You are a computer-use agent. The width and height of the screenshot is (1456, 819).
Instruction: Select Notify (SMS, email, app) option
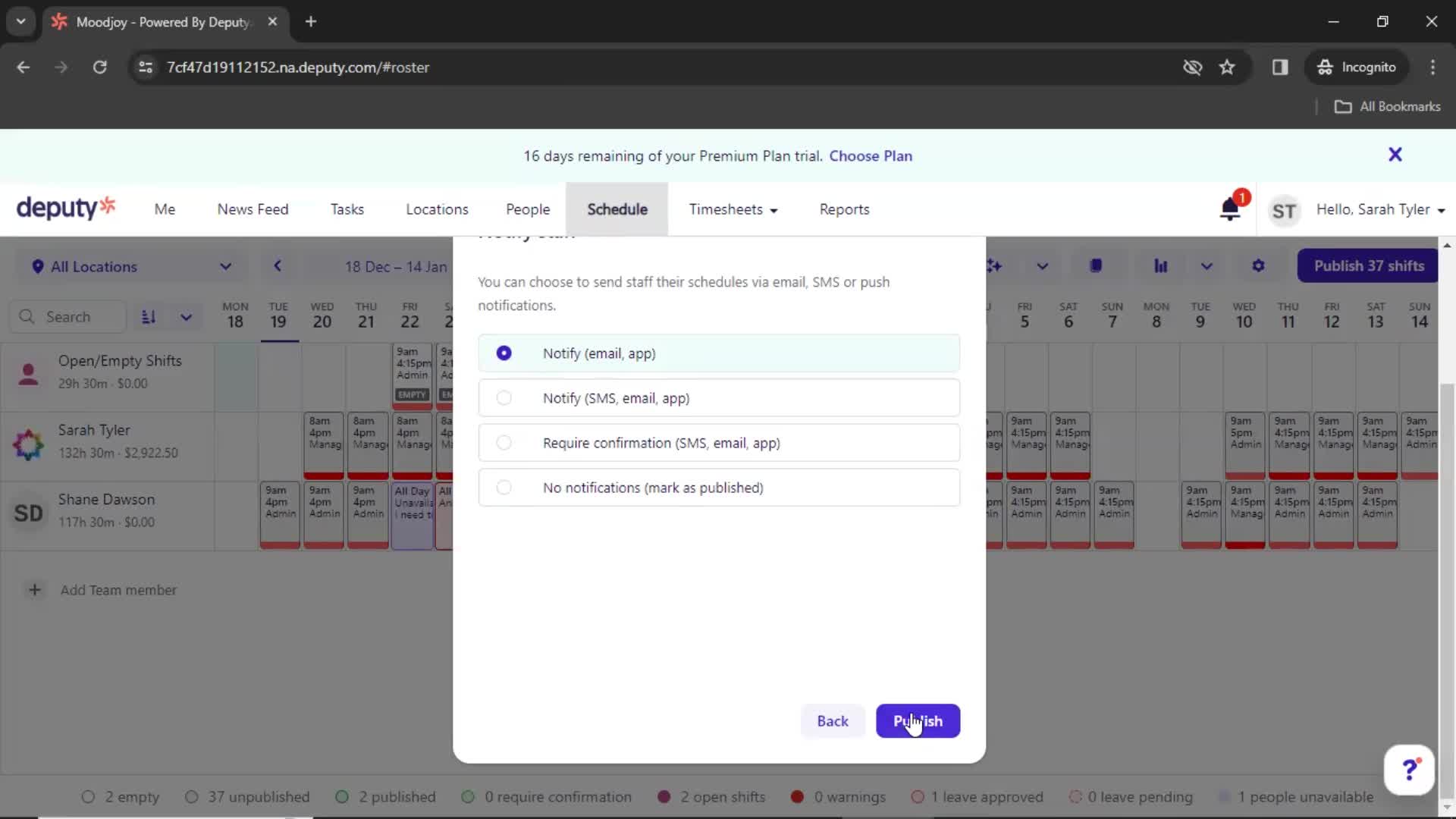click(x=504, y=397)
